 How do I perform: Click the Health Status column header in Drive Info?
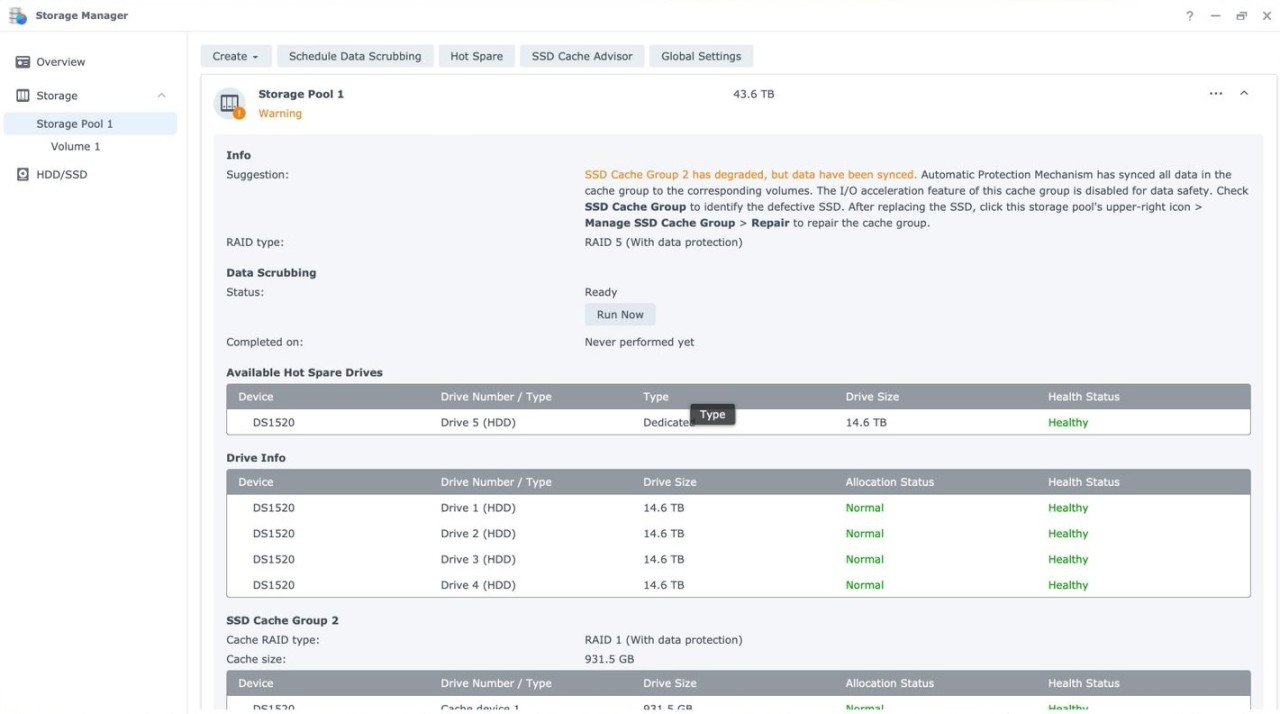(x=1083, y=482)
